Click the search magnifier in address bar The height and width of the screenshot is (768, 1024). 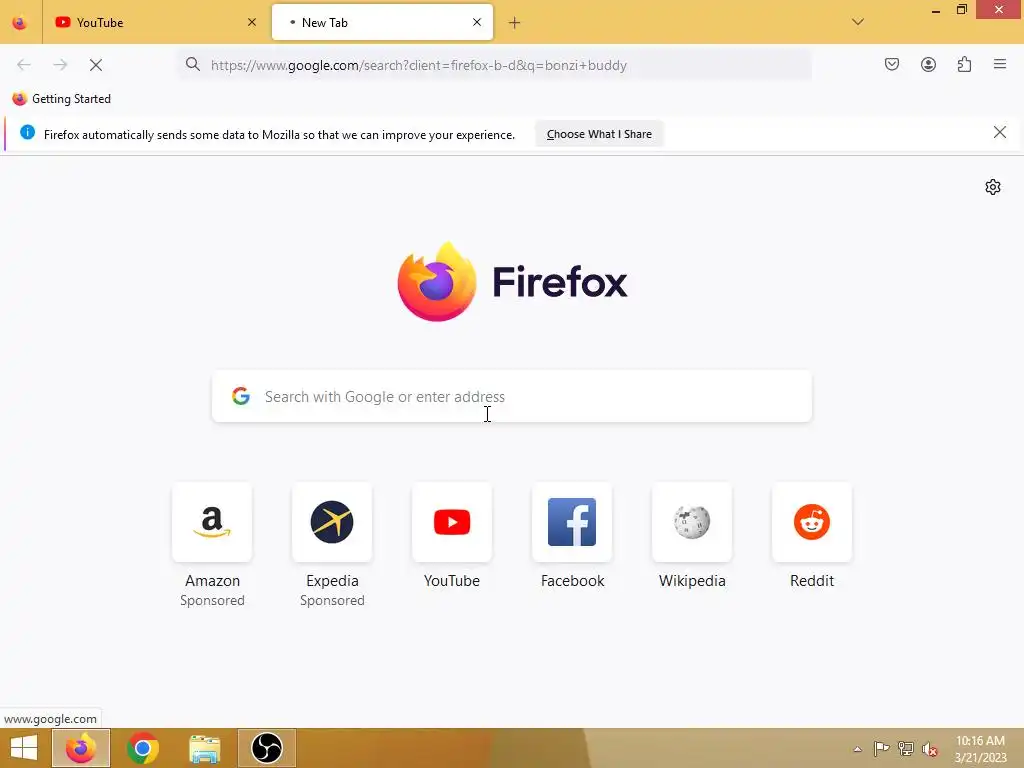pyautogui.click(x=193, y=64)
